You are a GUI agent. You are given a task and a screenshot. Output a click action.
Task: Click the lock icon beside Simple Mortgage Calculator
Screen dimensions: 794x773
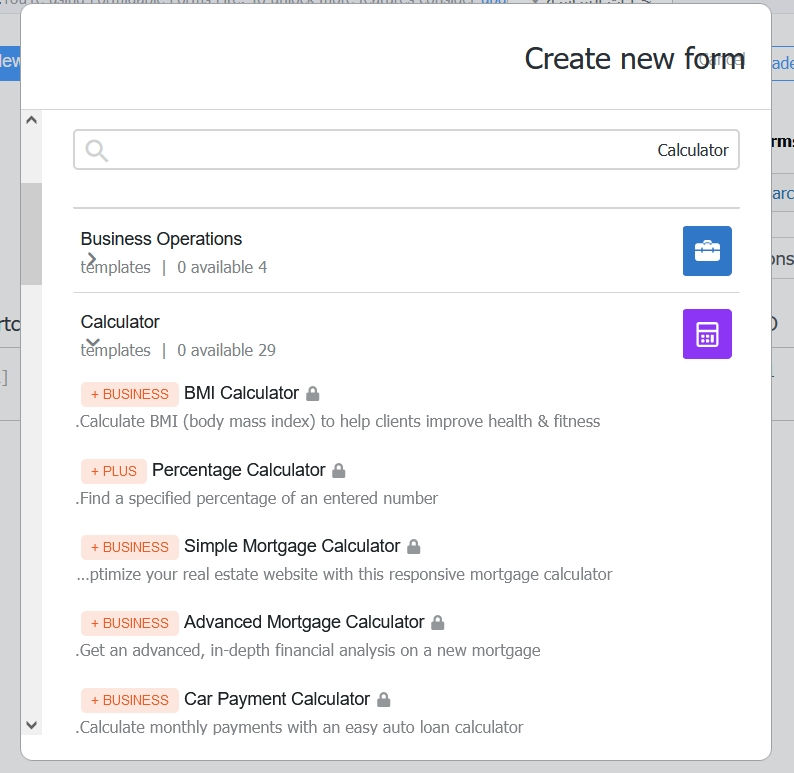click(x=414, y=547)
